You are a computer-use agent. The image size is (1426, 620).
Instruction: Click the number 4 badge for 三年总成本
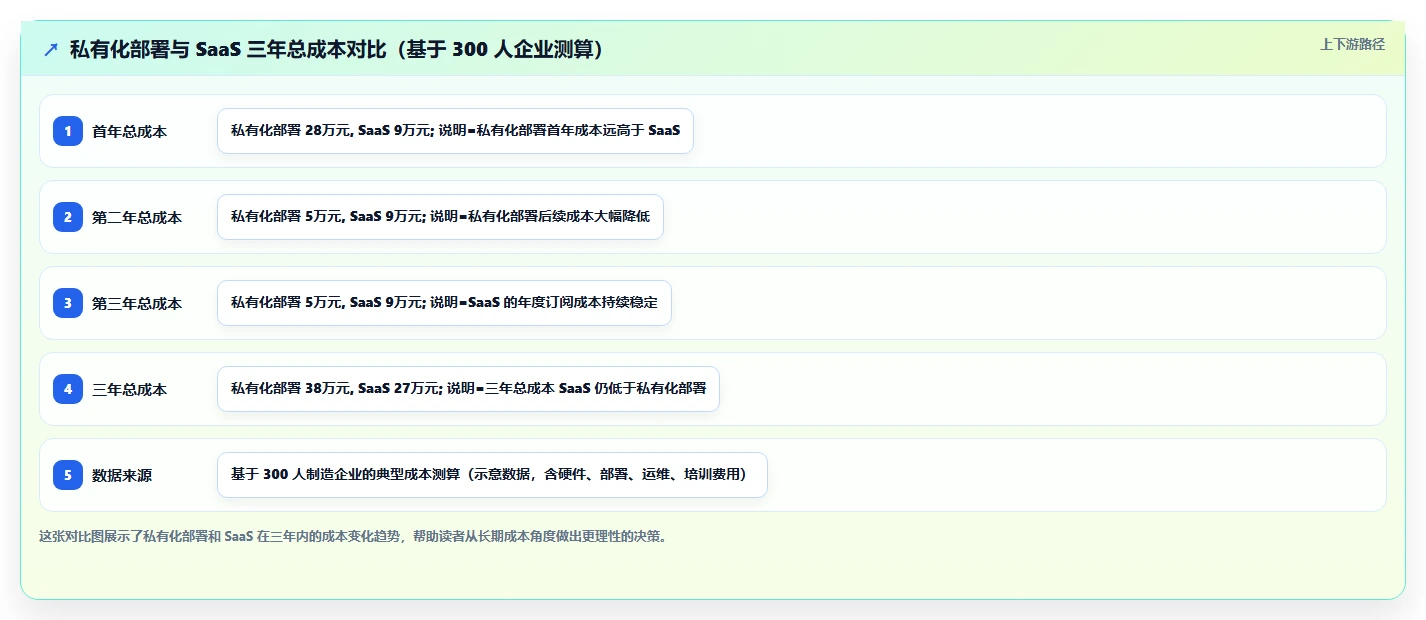[68, 388]
